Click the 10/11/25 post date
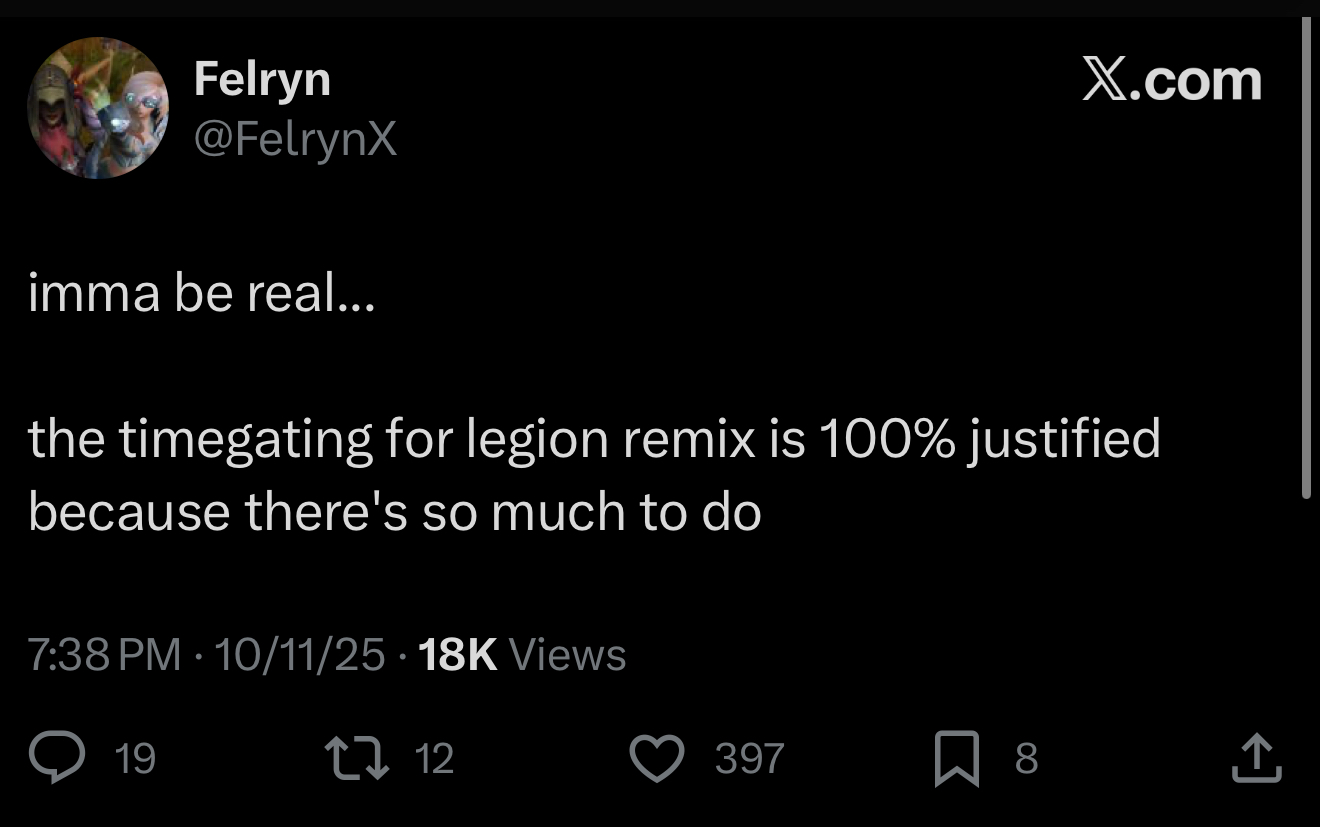The image size is (1320, 827). (x=299, y=655)
